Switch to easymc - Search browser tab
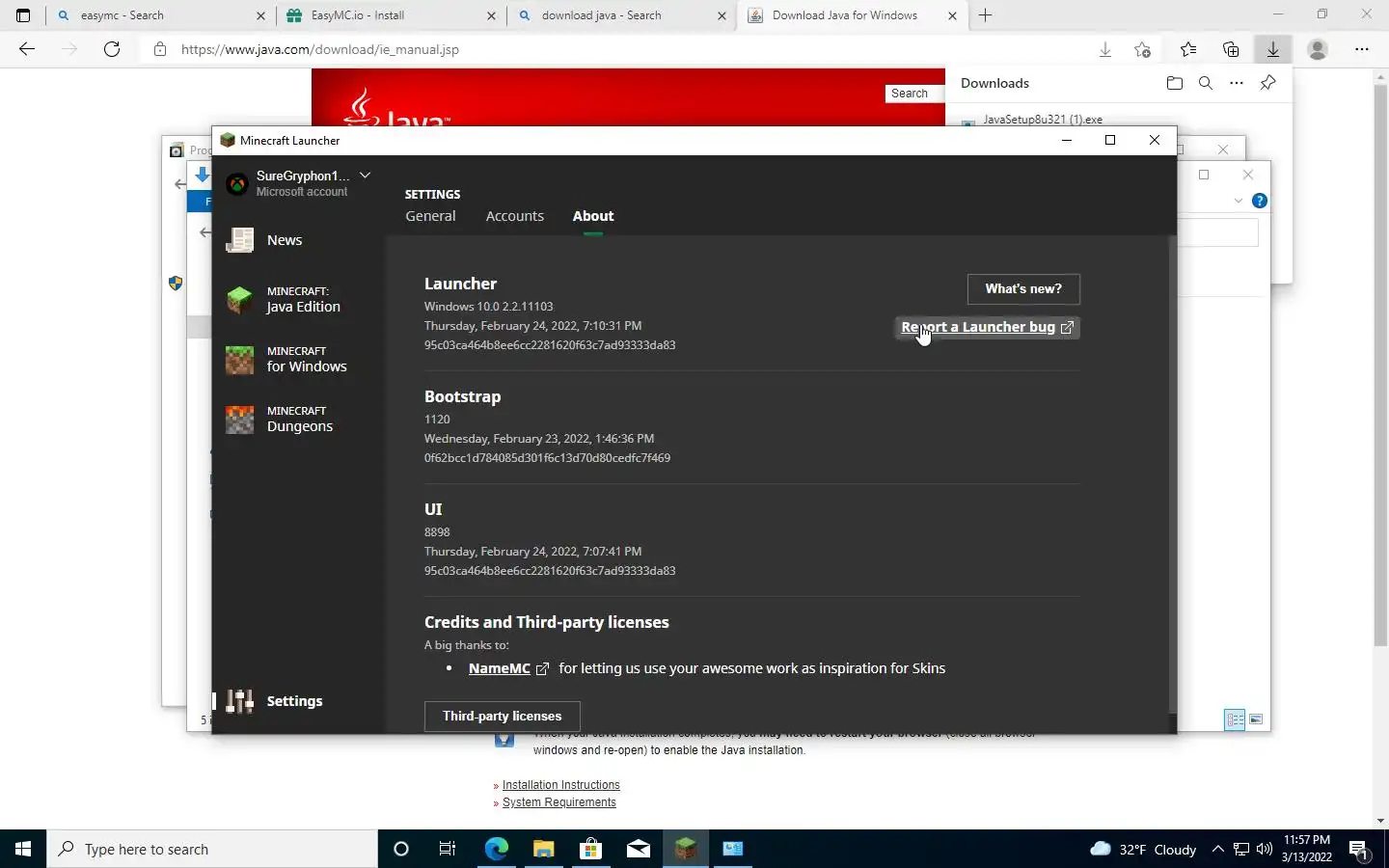The width and height of the screenshot is (1389, 868). pos(160,15)
